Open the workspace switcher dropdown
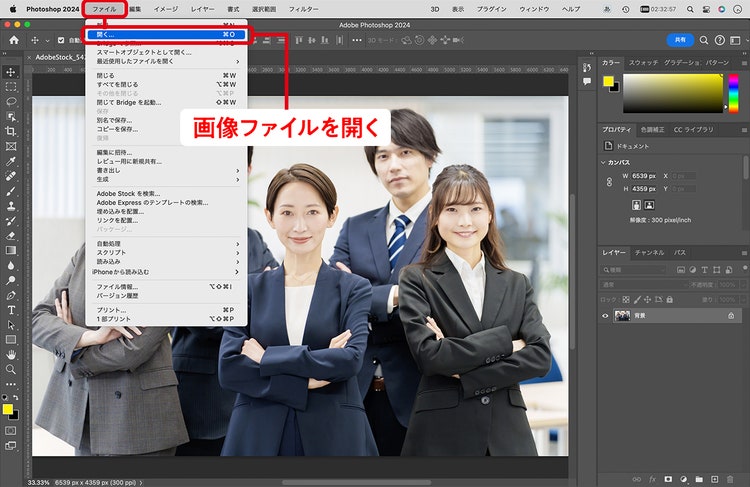750x487 pixels. click(x=736, y=40)
